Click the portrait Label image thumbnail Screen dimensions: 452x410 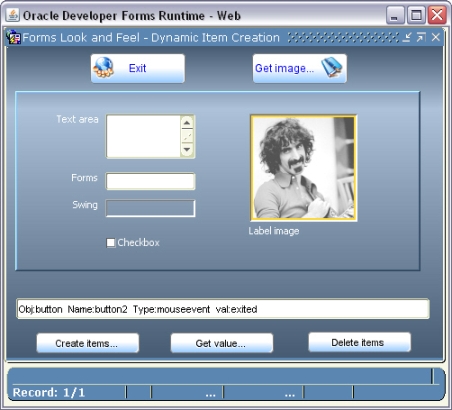[304, 168]
